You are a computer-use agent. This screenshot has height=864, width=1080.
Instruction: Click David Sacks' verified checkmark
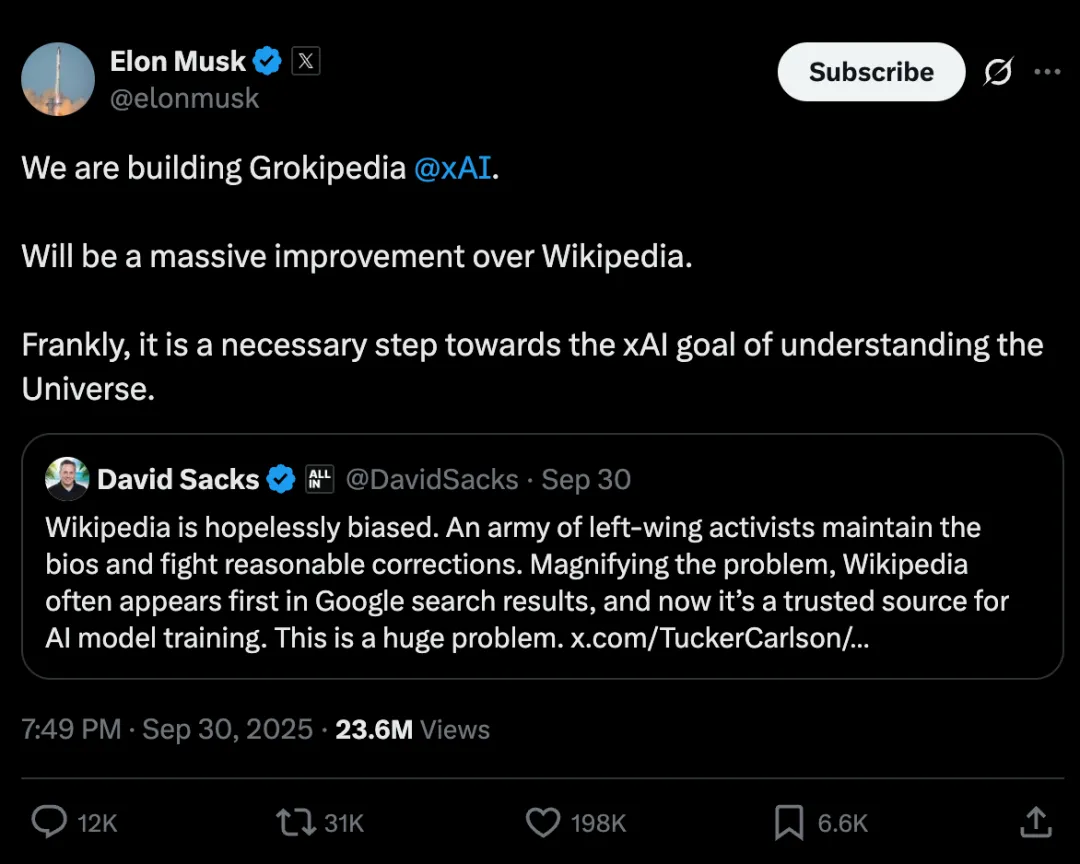click(281, 479)
